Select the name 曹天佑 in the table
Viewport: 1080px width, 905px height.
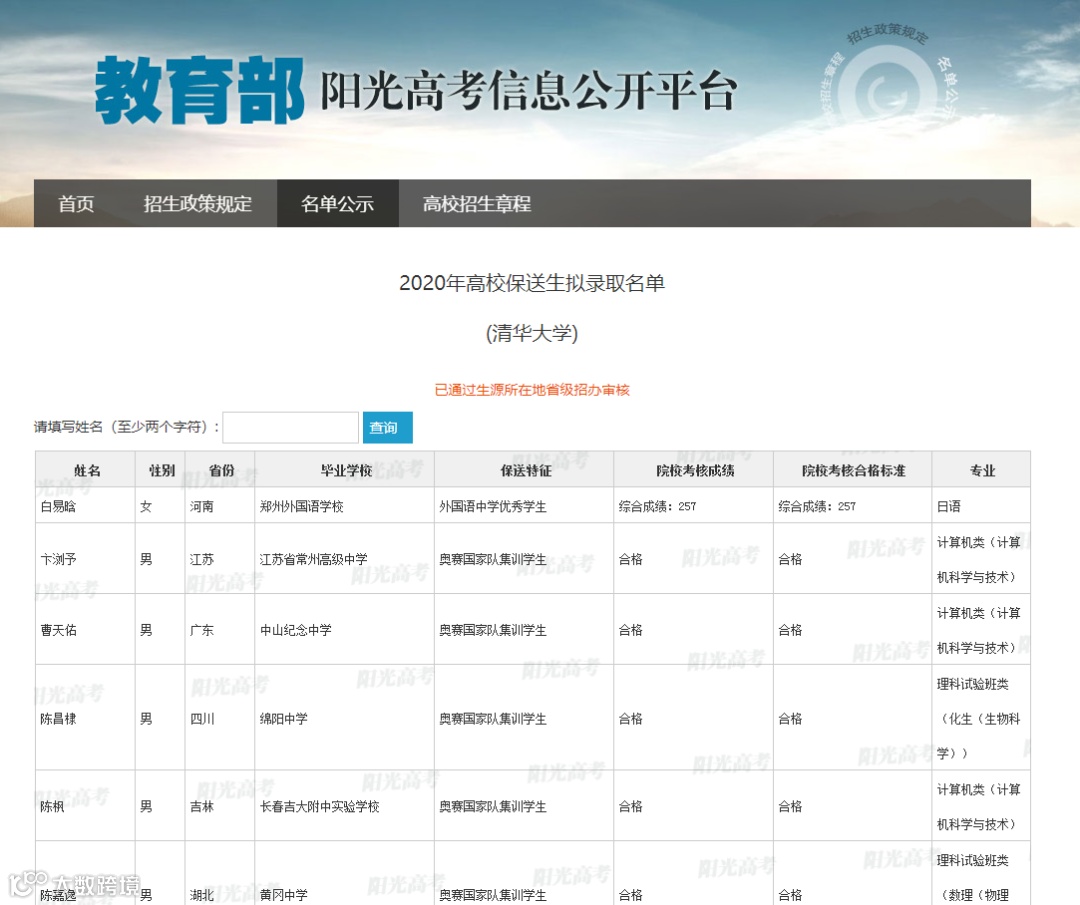point(58,630)
